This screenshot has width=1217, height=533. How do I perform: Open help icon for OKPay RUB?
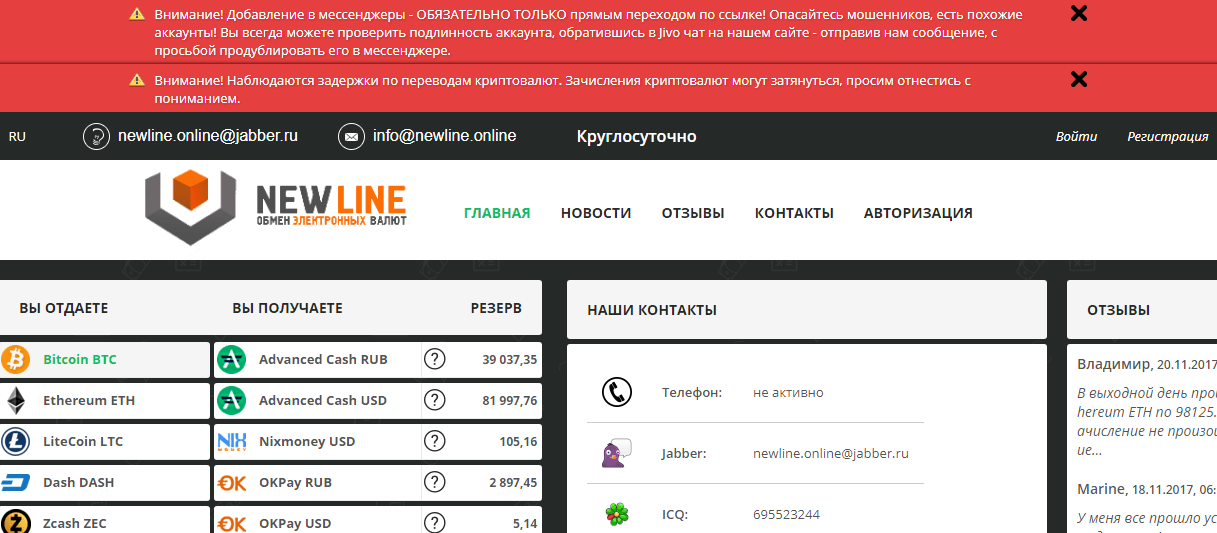(x=434, y=482)
